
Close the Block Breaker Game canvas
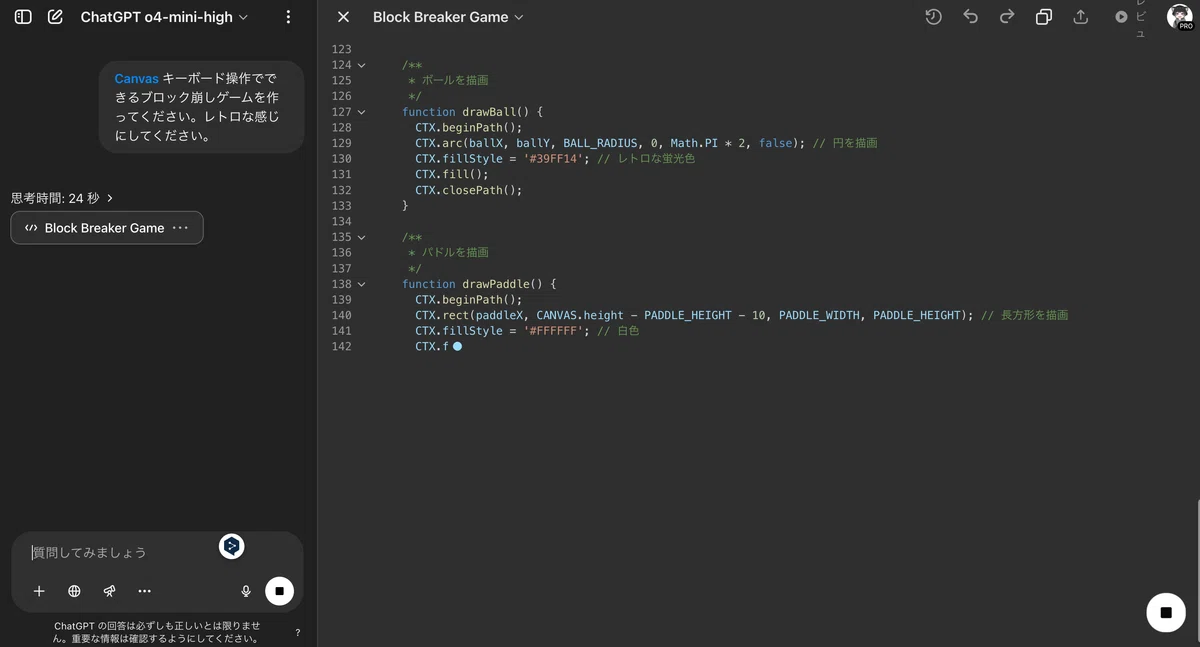343,17
